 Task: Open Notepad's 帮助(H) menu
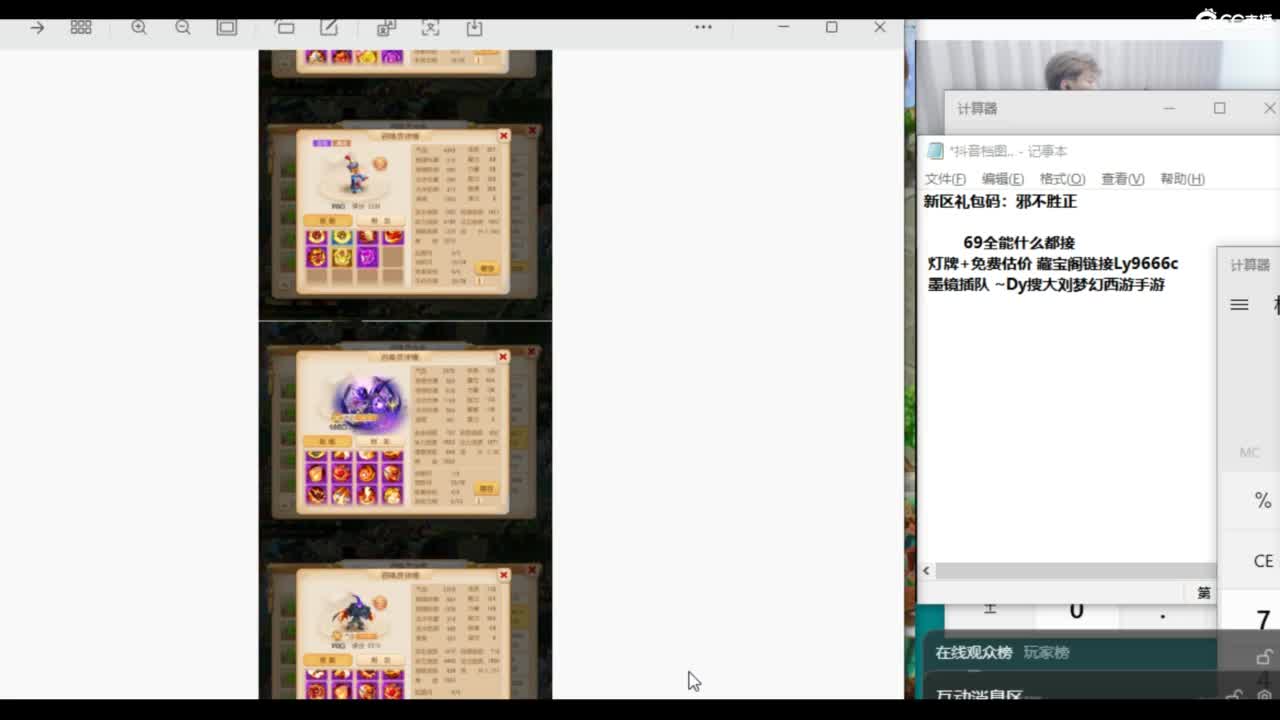pos(1182,179)
